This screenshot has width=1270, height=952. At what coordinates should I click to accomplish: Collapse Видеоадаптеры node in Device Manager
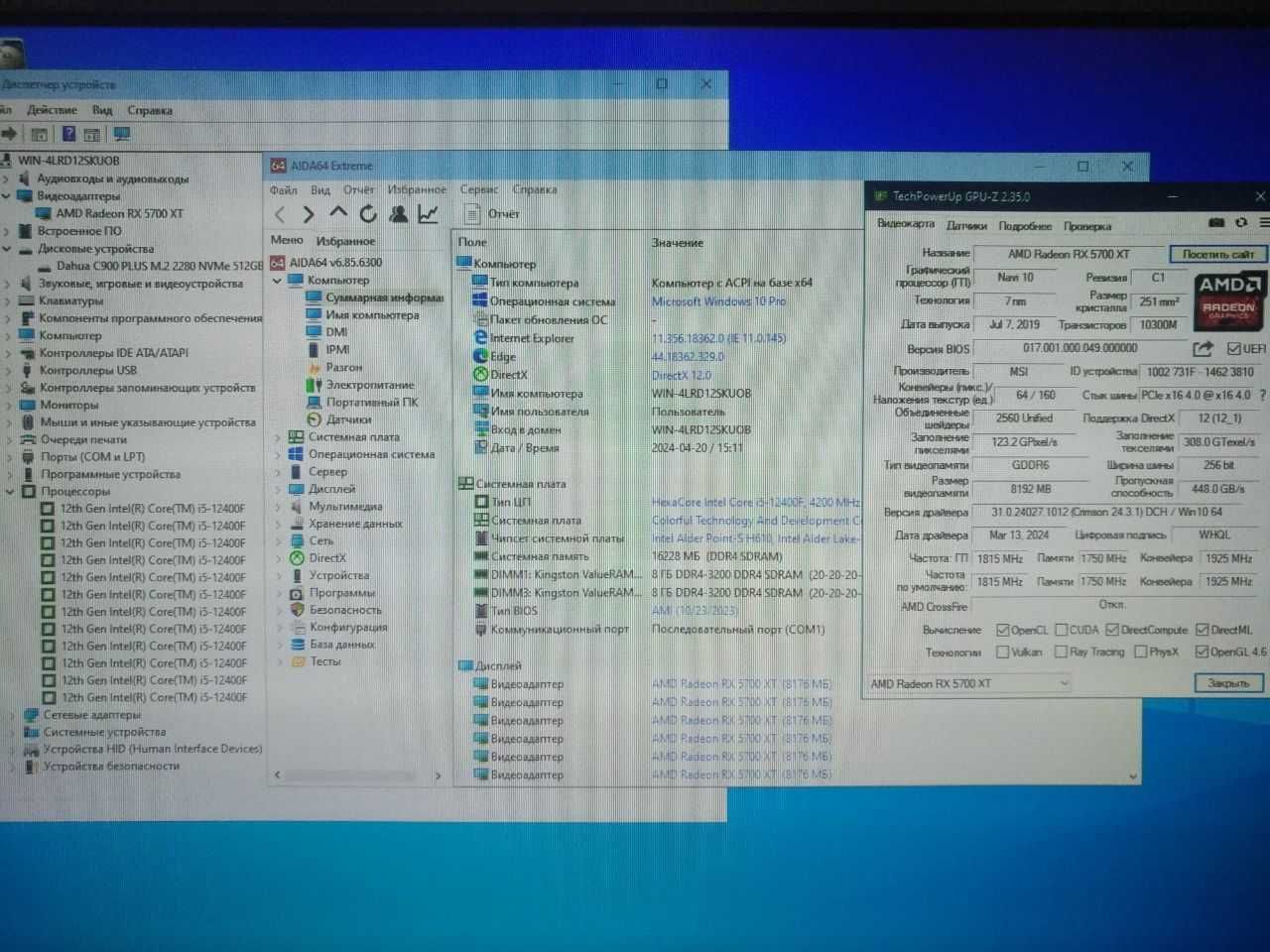[7, 196]
